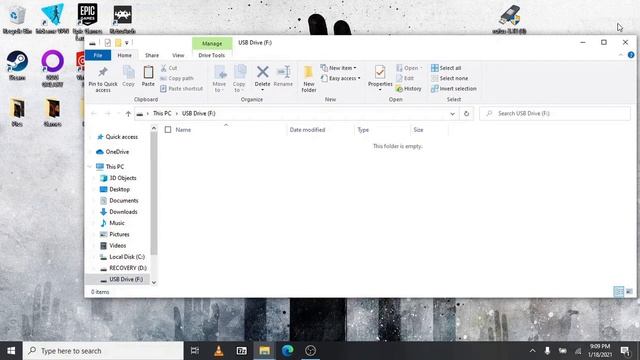Toggle the select-all items checkbox
The width and height of the screenshot is (640, 360).
pyautogui.click(x=168, y=130)
